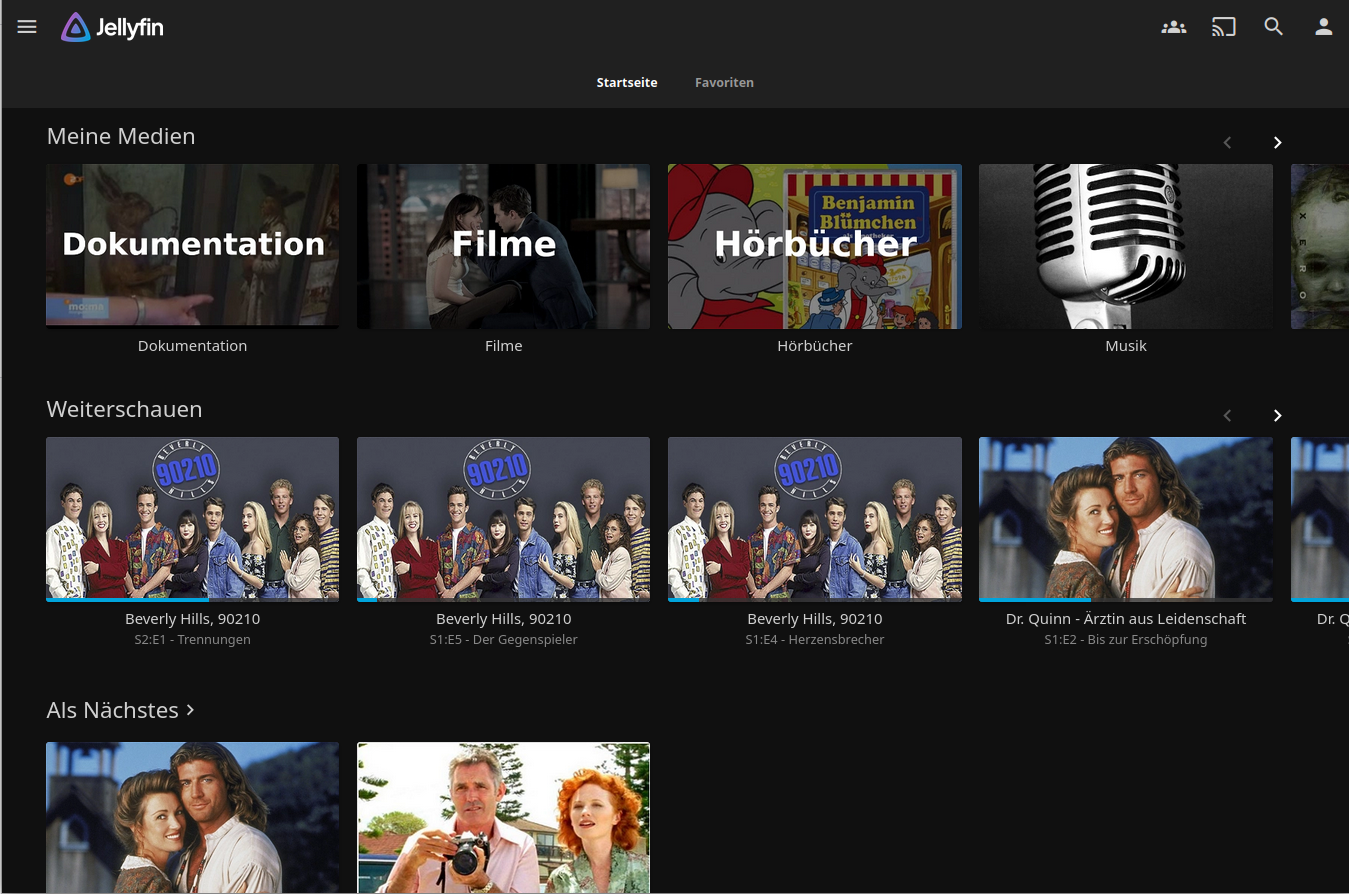Open the Filme library card

click(503, 246)
